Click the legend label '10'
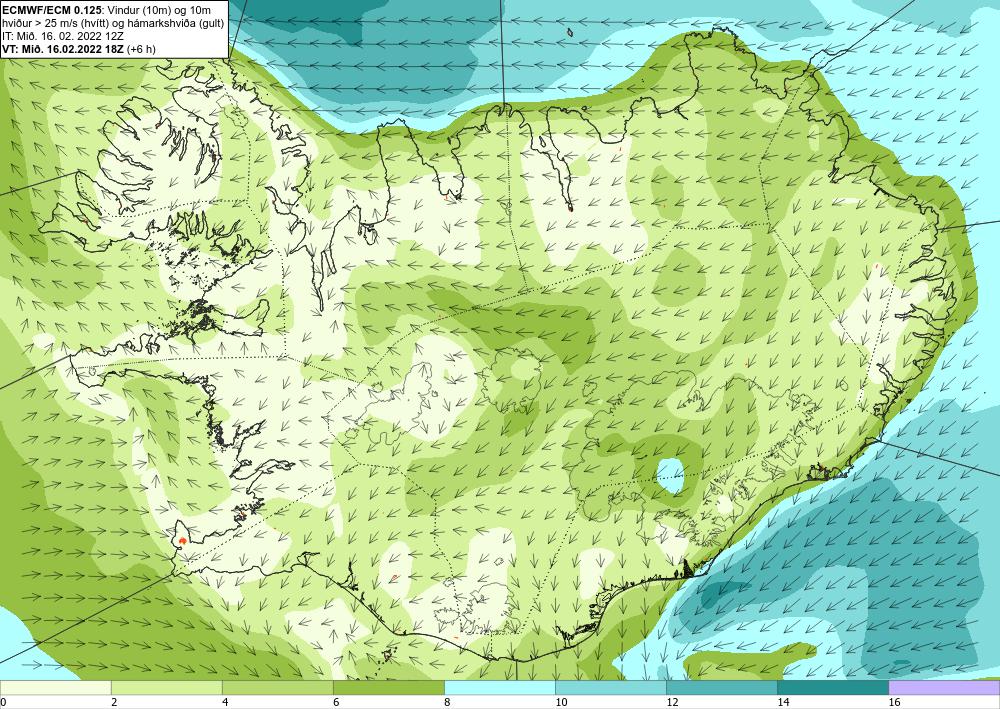This screenshot has height=709, width=1000. pos(561,703)
